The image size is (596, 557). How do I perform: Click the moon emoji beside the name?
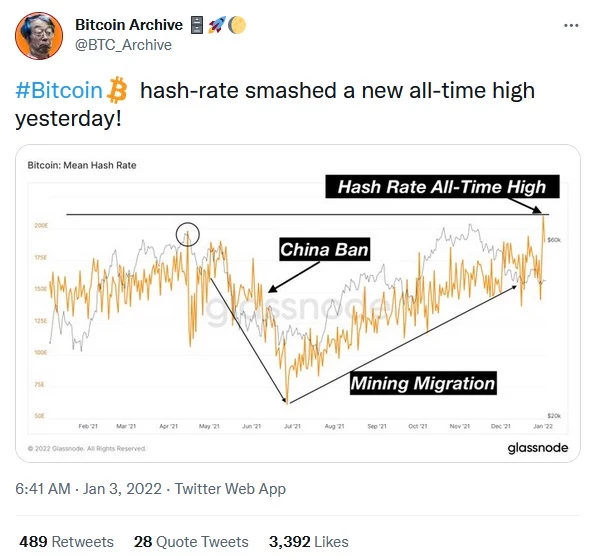click(x=237, y=25)
